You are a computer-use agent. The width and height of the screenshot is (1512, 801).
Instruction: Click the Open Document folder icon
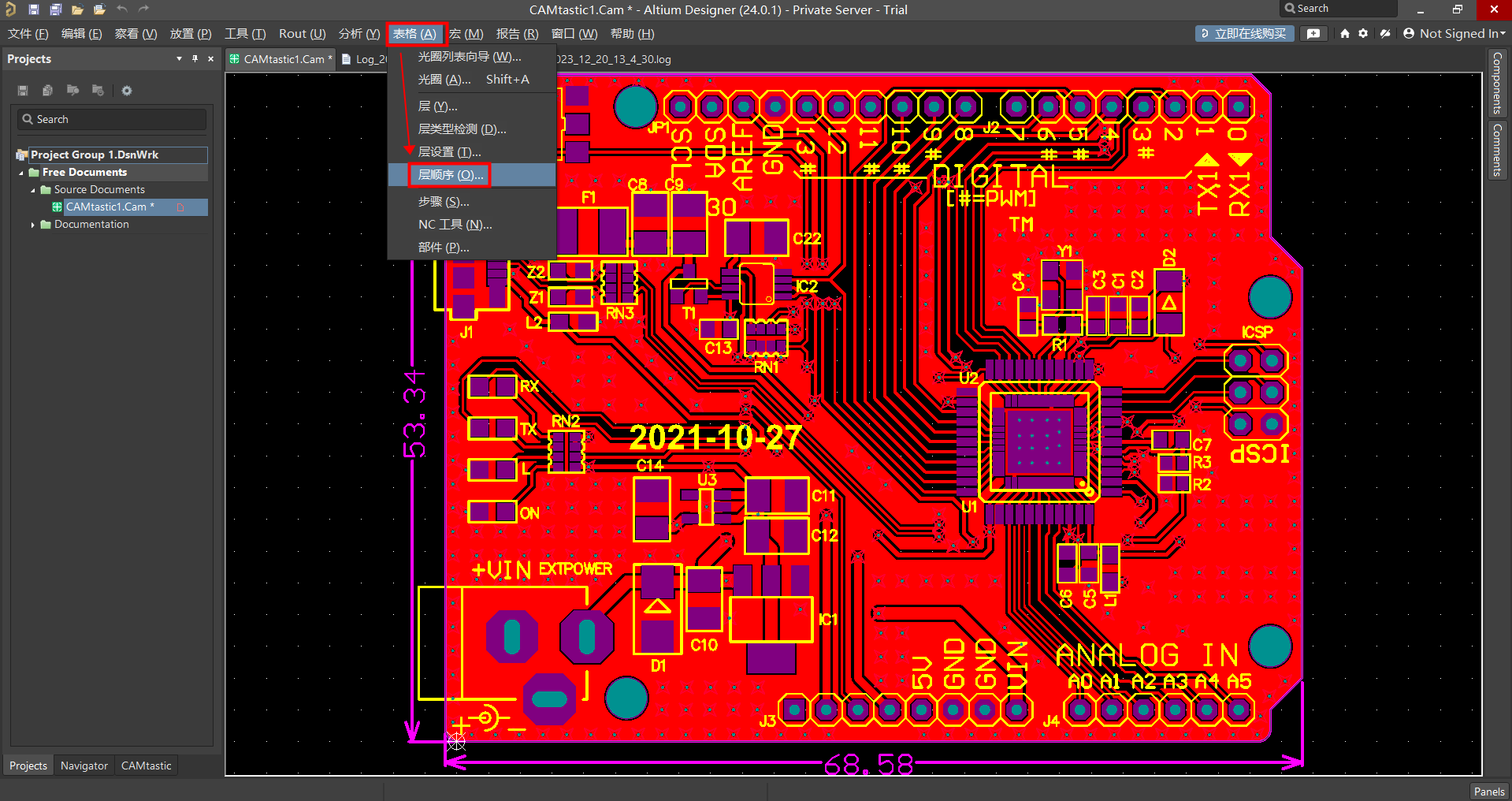pos(77,9)
